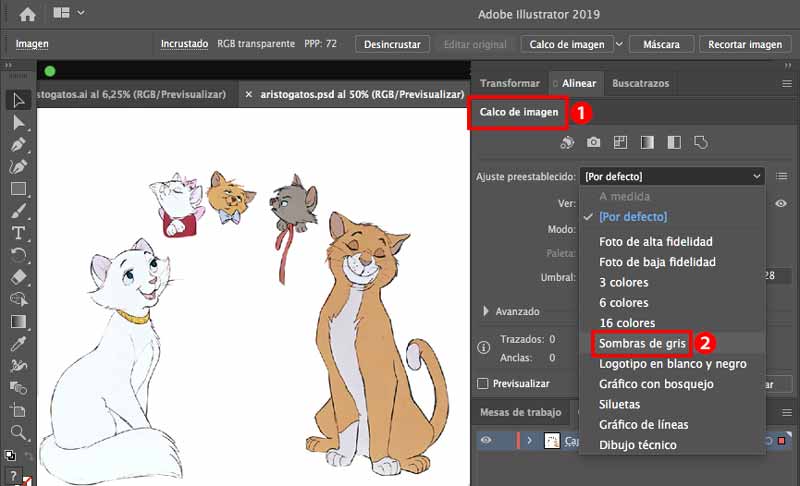Expand the layer row chevron
Viewport: 800px width, 486px height.
(530, 440)
